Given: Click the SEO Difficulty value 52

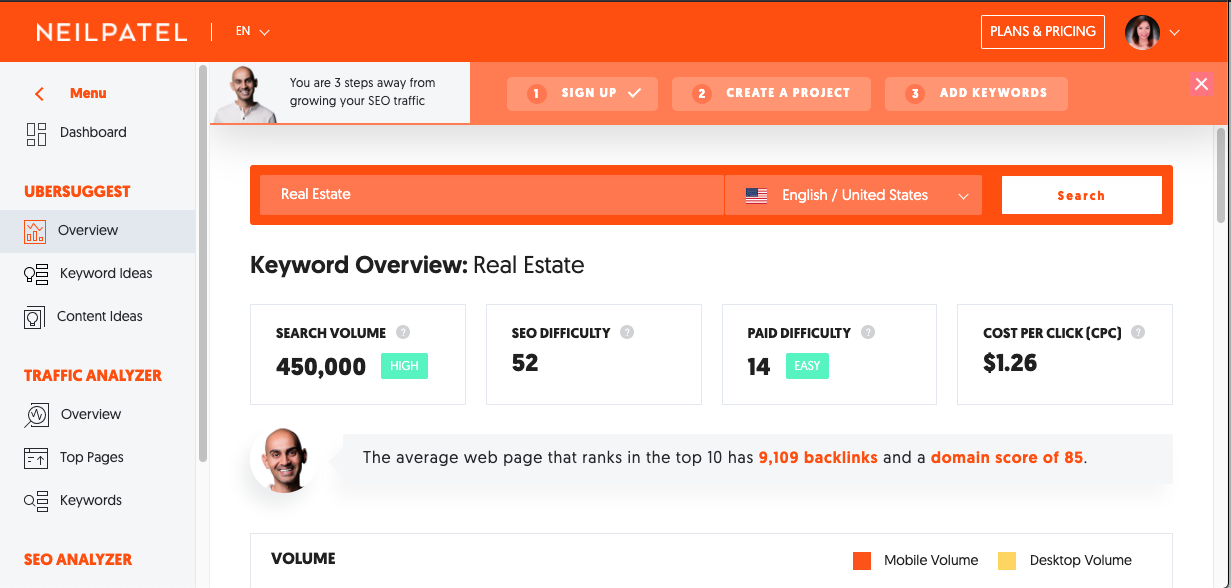Looking at the screenshot, I should pos(525,364).
